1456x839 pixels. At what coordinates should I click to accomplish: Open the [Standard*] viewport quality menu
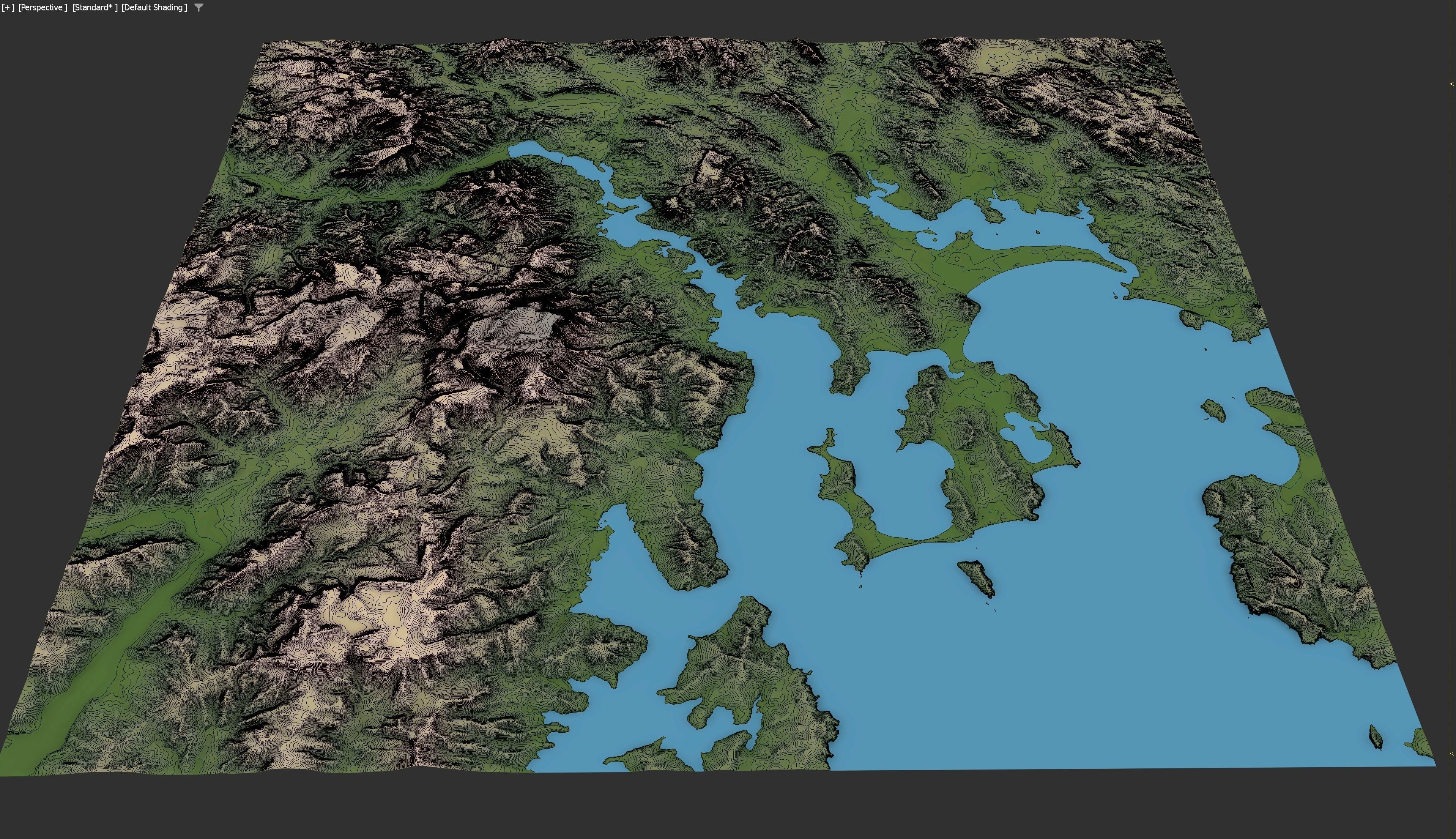(x=95, y=8)
